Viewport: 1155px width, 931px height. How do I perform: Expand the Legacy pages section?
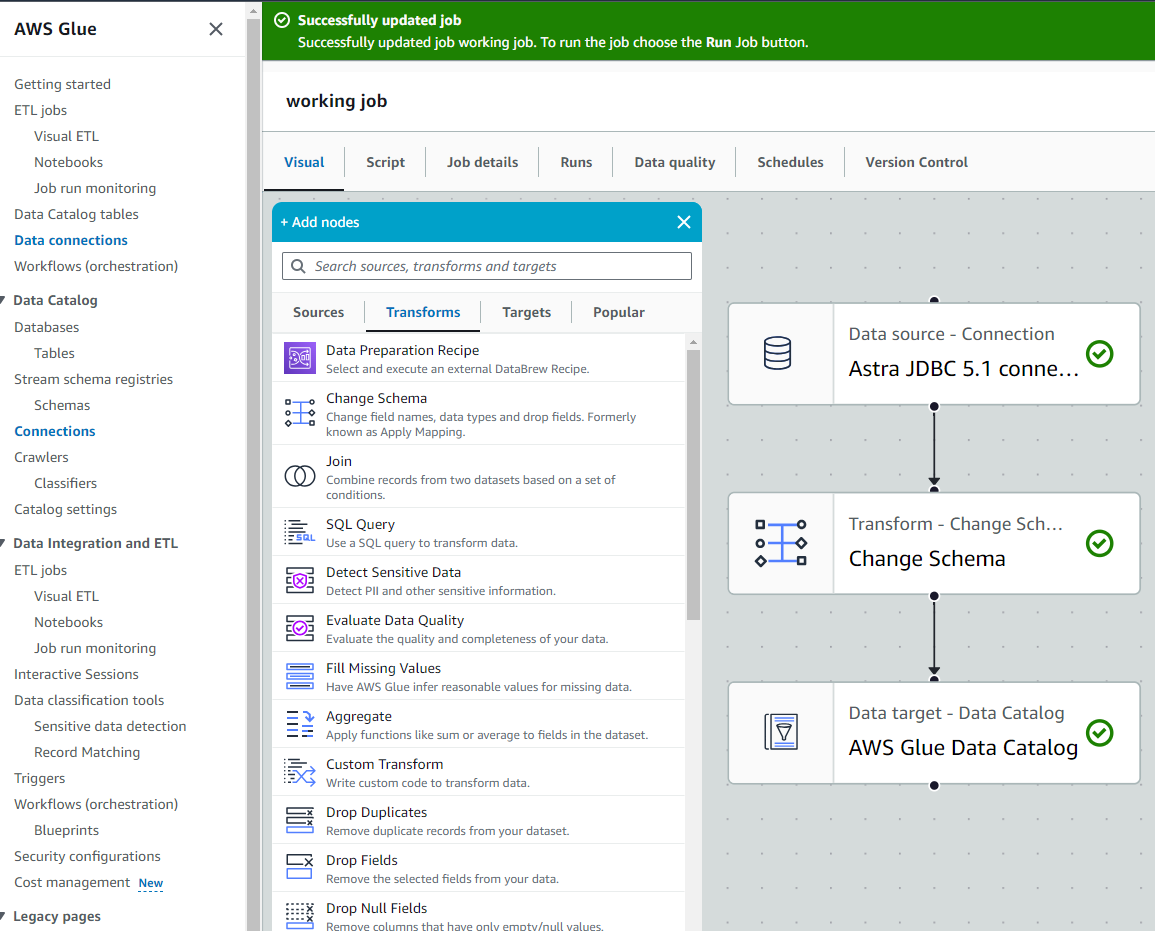(x=5, y=916)
